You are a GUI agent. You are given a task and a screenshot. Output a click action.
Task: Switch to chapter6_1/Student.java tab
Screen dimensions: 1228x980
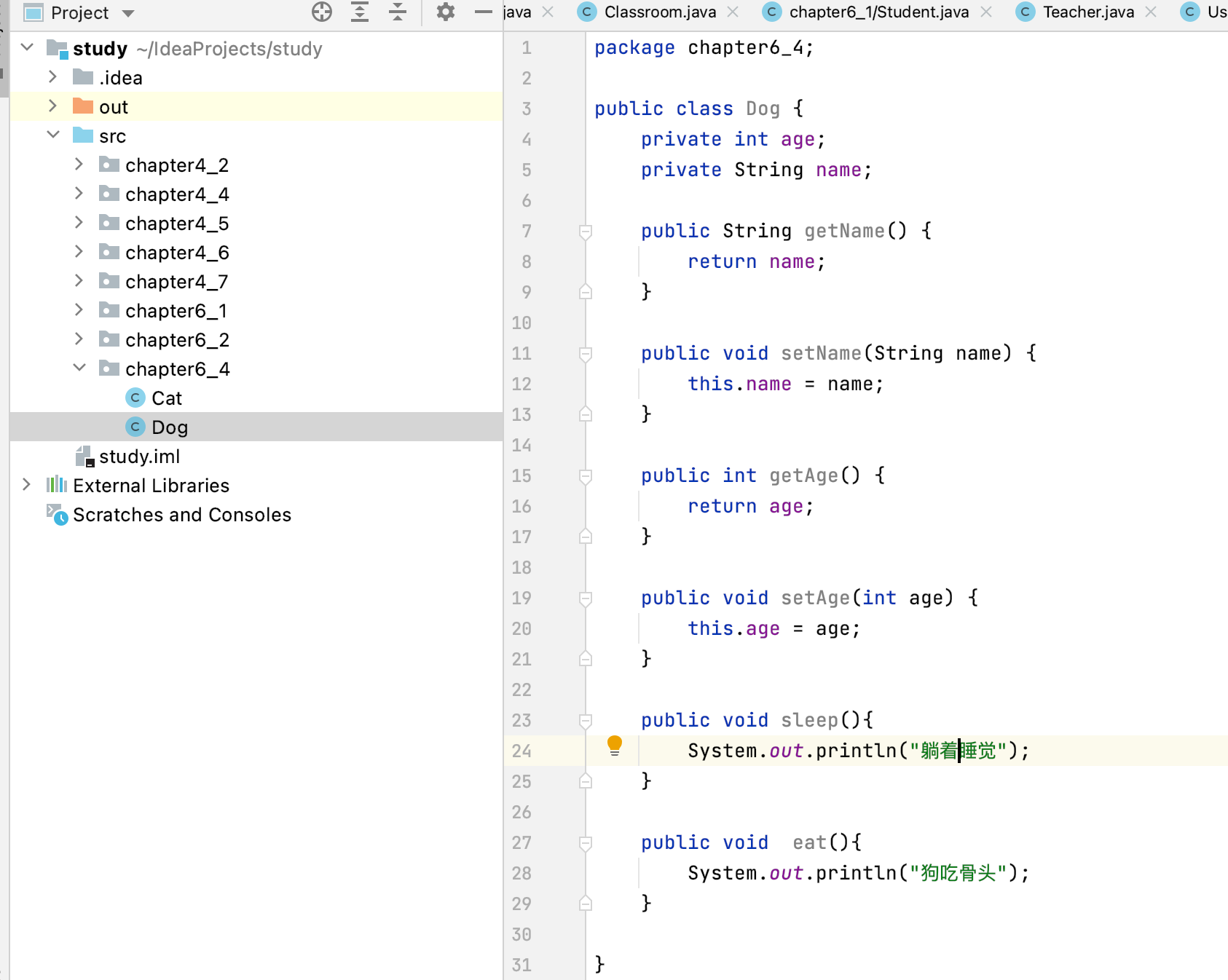tap(878, 12)
